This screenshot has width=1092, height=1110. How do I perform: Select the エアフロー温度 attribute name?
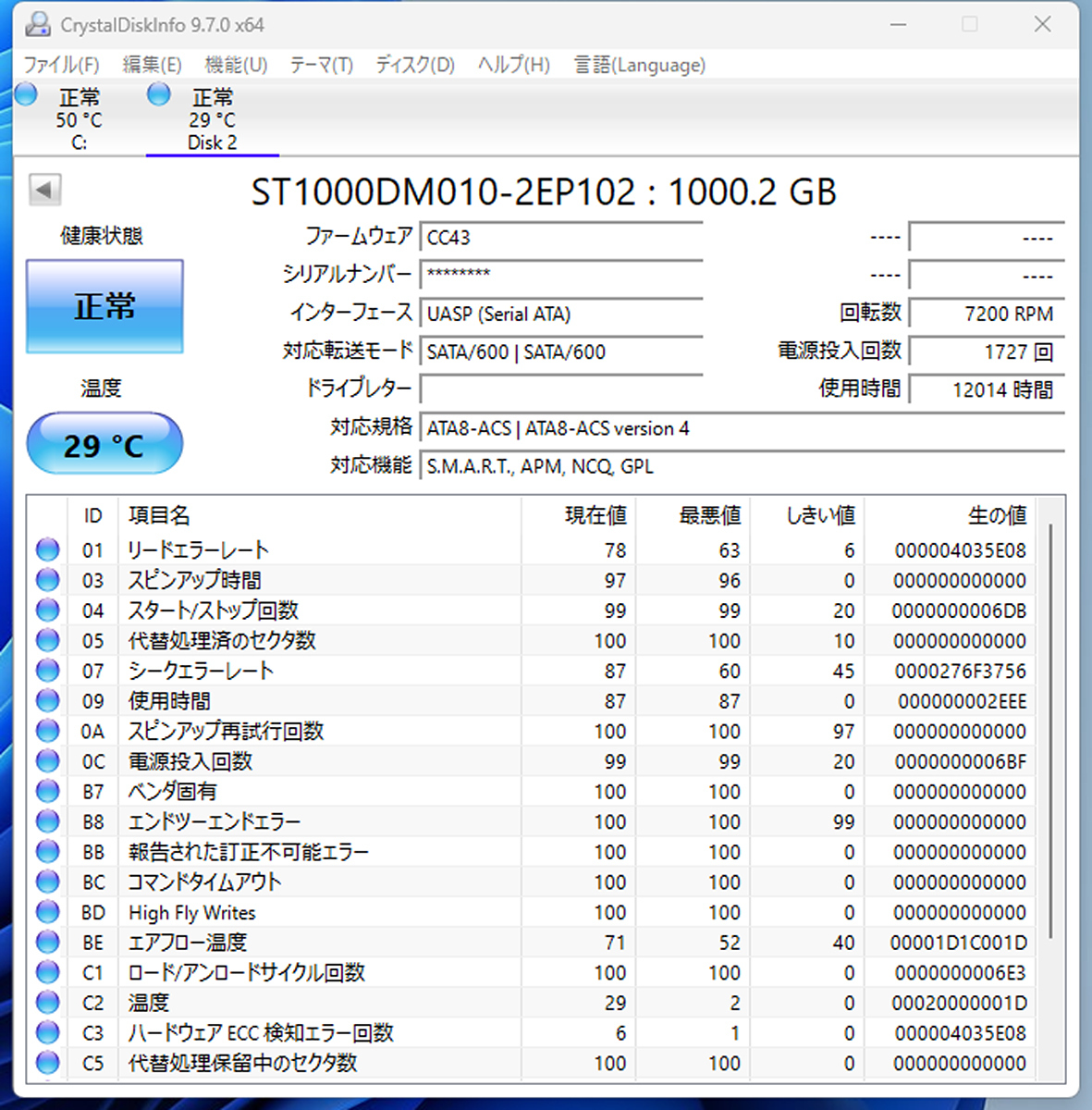188,943
